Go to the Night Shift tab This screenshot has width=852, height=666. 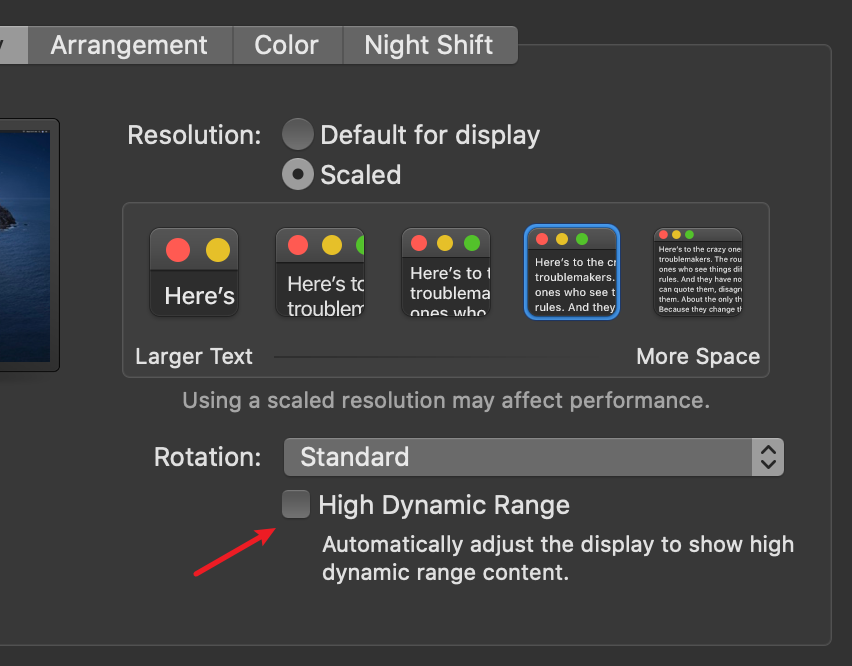tap(428, 45)
